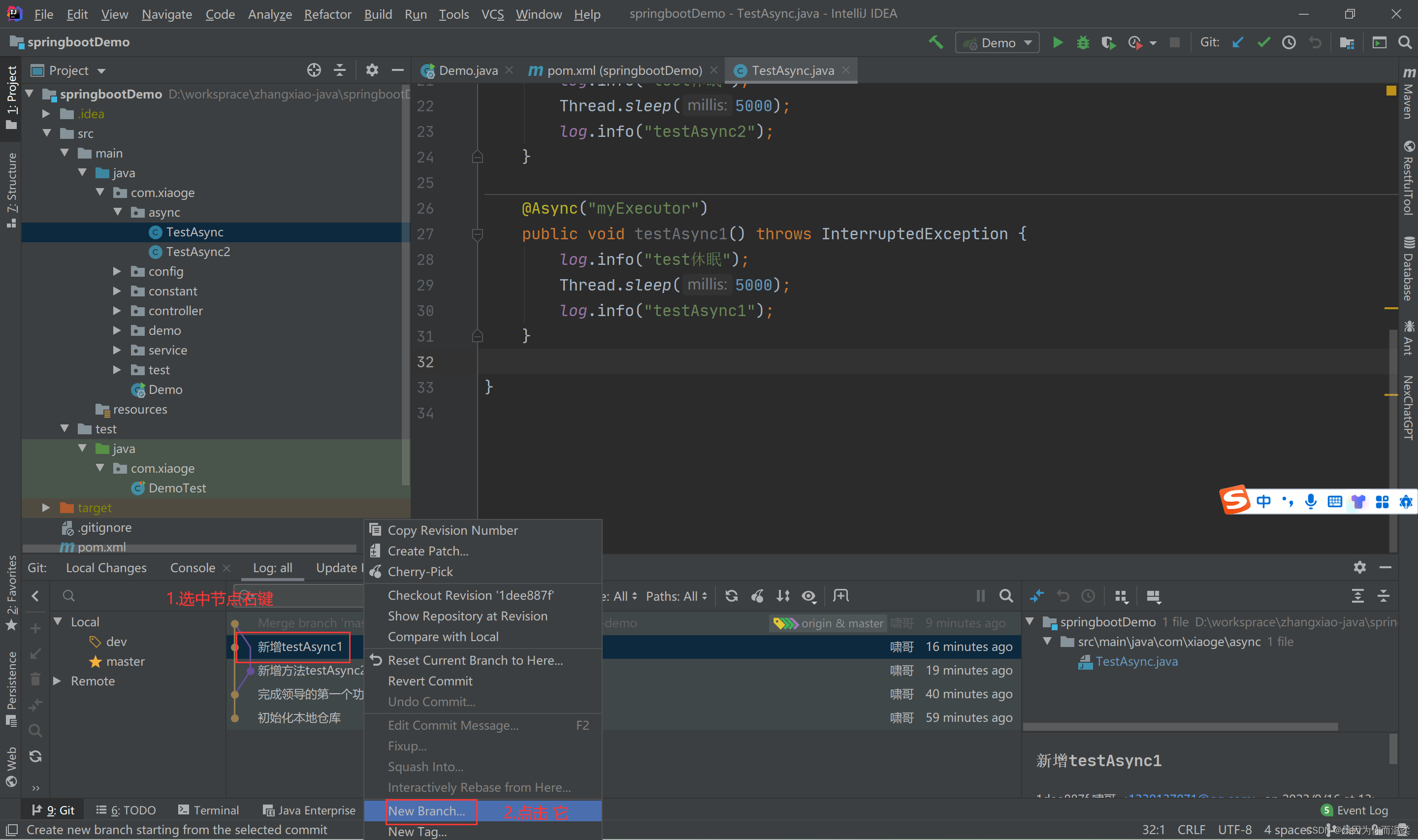Click Locate current file crosshair icon
The image size is (1418, 840).
(x=314, y=70)
